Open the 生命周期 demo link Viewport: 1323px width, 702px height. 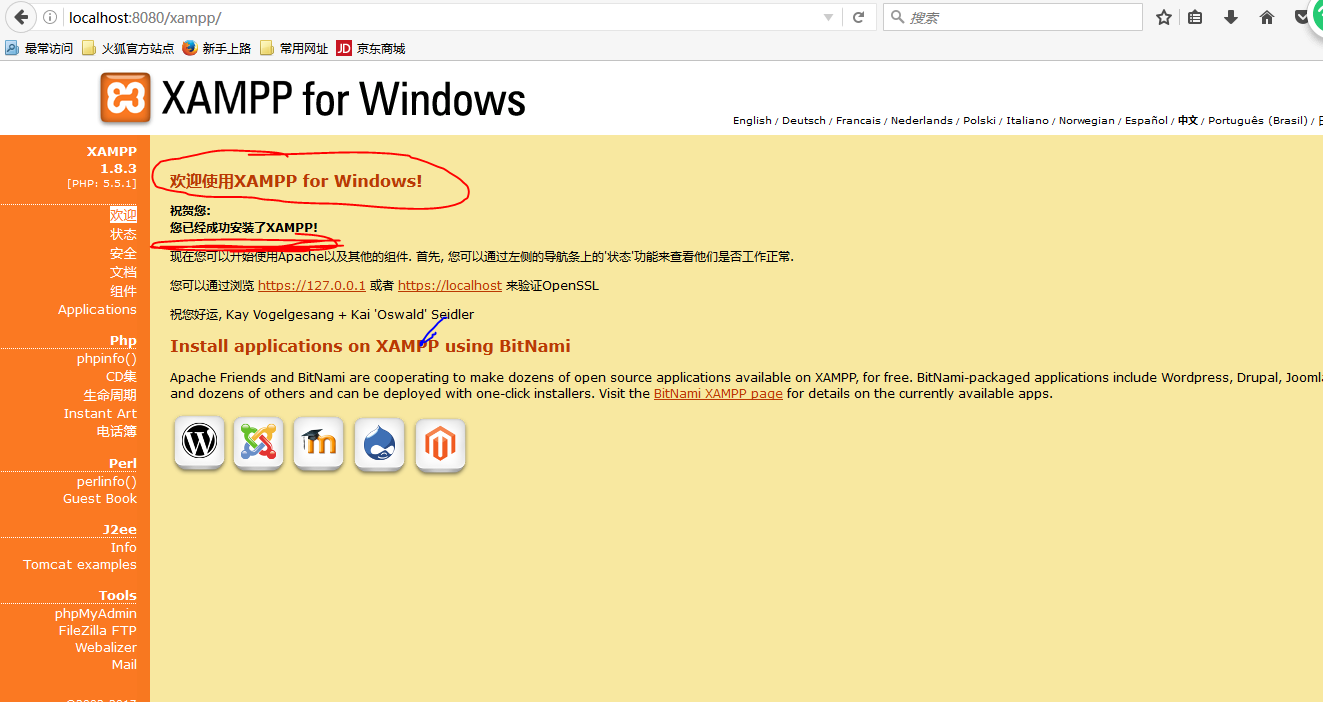coord(110,395)
